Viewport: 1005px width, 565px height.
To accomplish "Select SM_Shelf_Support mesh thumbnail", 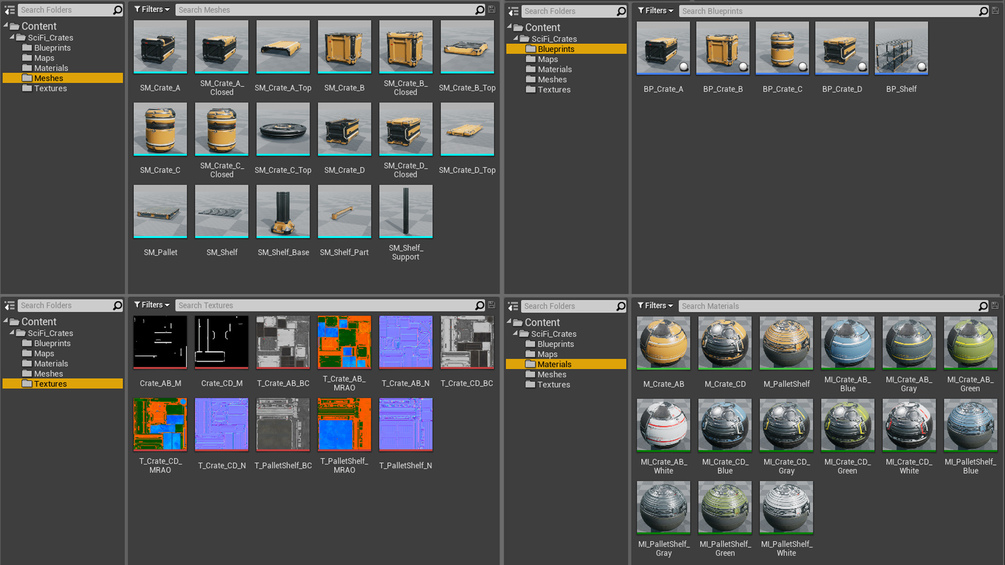I will 406,211.
